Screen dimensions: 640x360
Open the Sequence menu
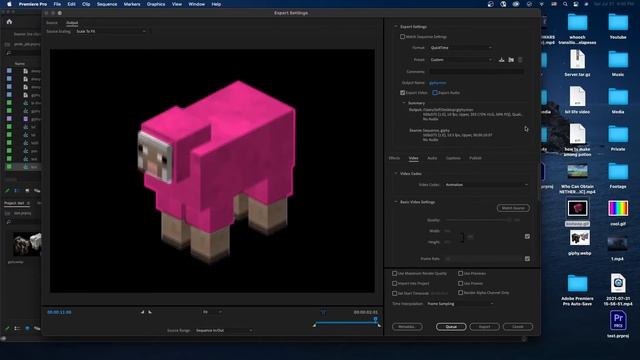point(107,4)
